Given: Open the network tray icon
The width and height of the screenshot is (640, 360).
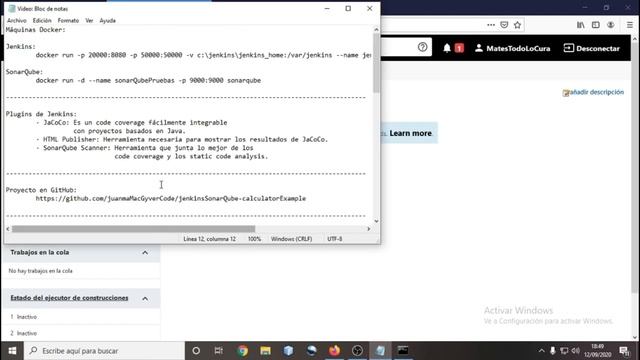Looking at the screenshot, I should tap(564, 351).
